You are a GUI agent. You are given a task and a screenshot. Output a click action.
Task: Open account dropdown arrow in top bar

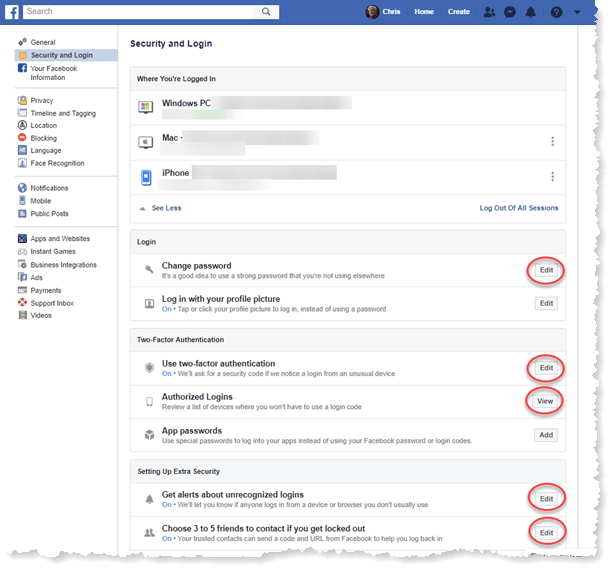pos(577,12)
